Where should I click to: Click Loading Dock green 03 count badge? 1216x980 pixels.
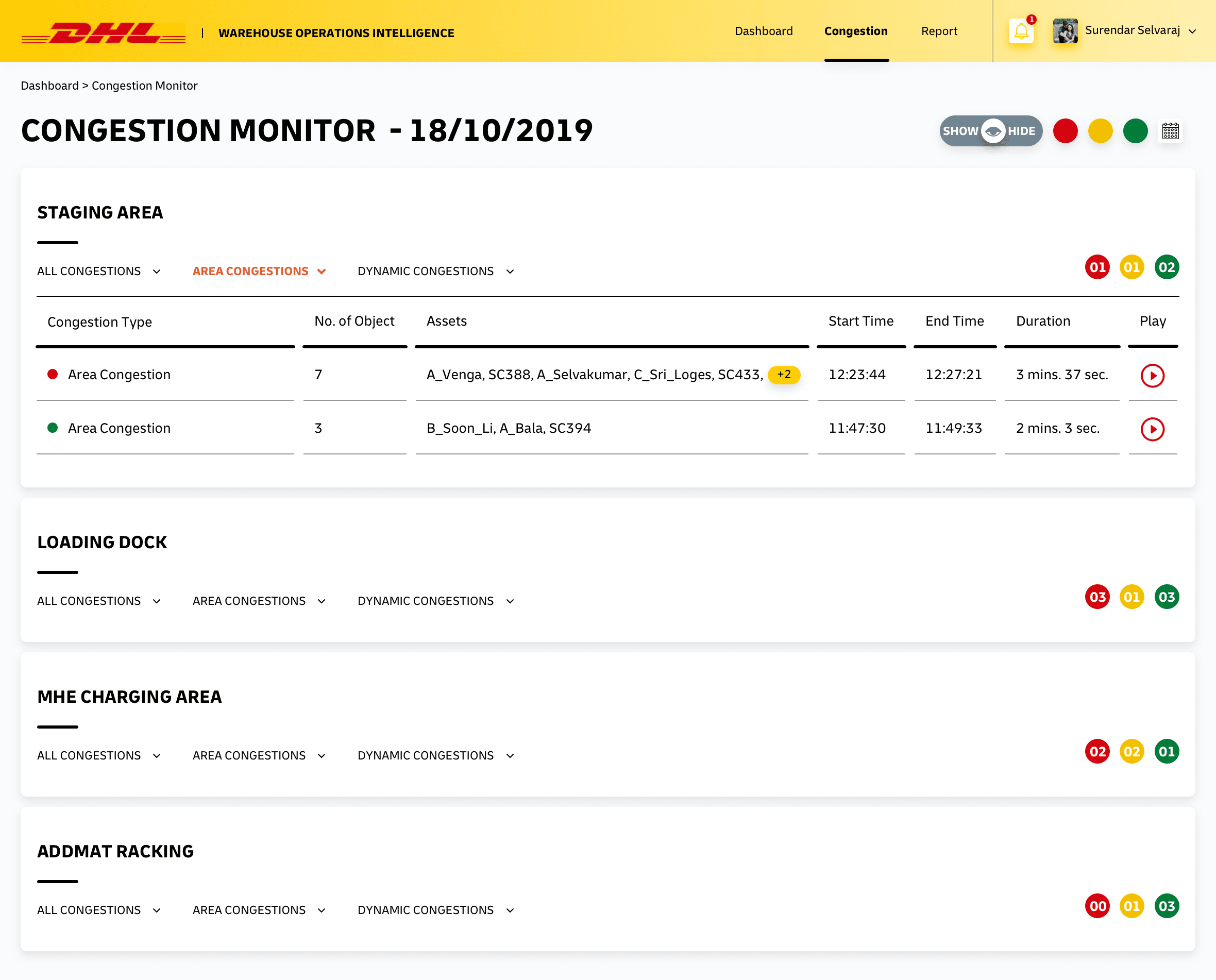(x=1167, y=597)
